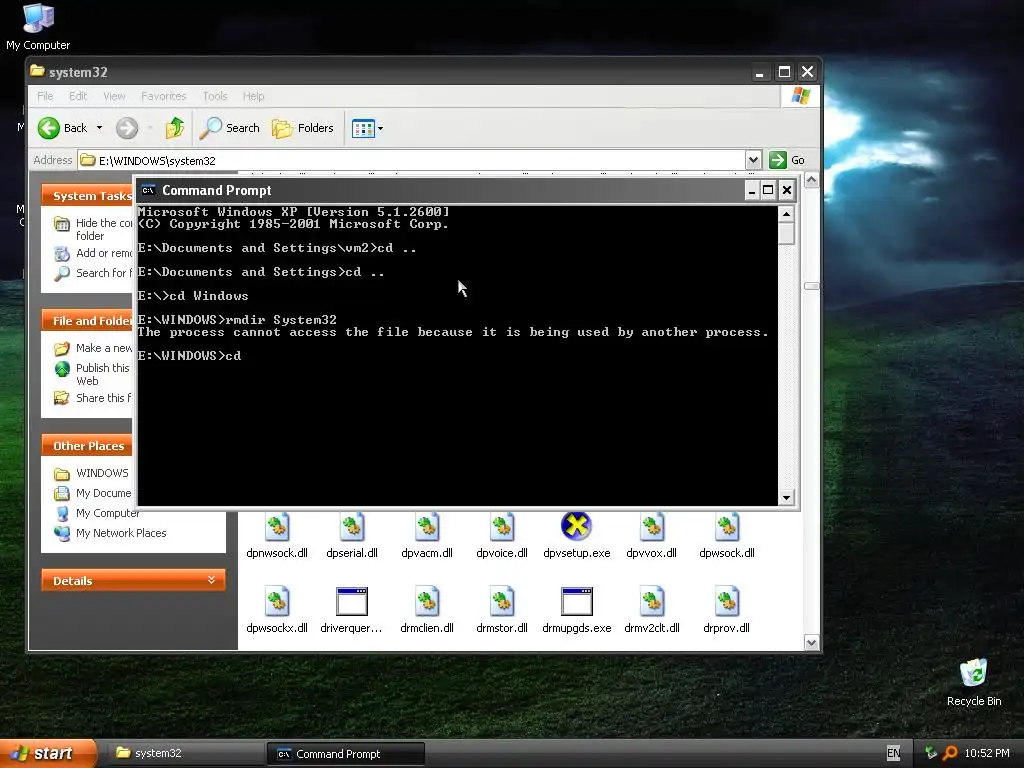Open the View menu
Image resolution: width=1024 pixels, height=768 pixels.
(114, 96)
